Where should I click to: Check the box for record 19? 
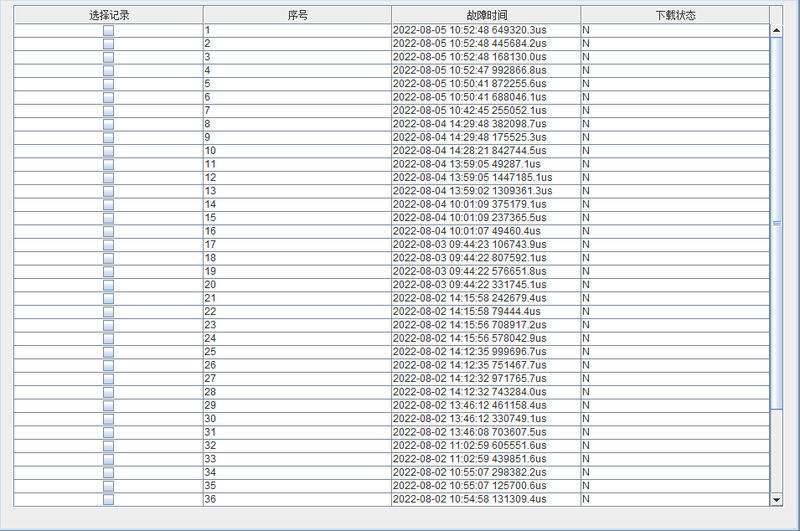tap(108, 272)
